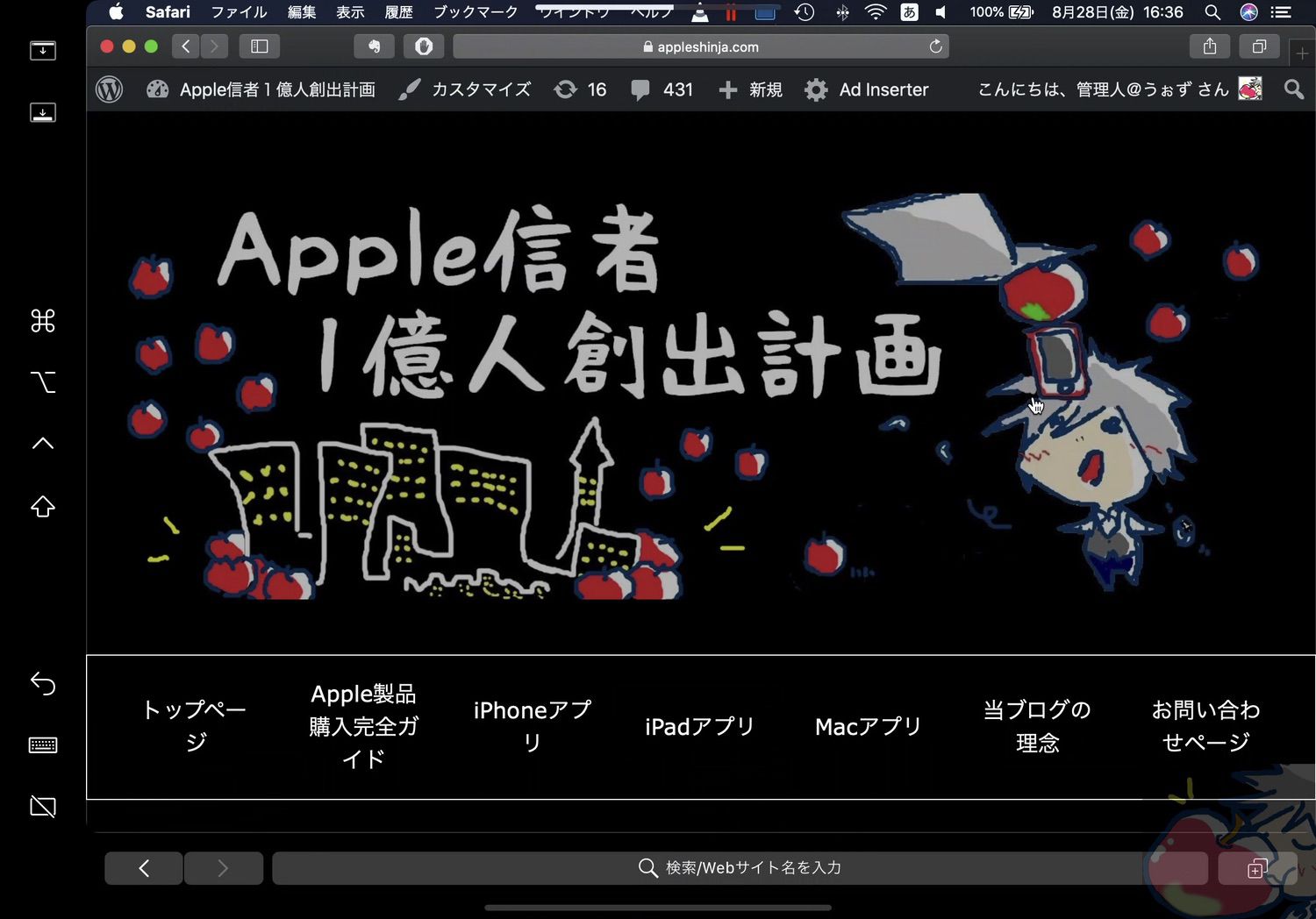
Task: Click the Sidecar disconnect icon
Action: pyautogui.click(x=42, y=807)
